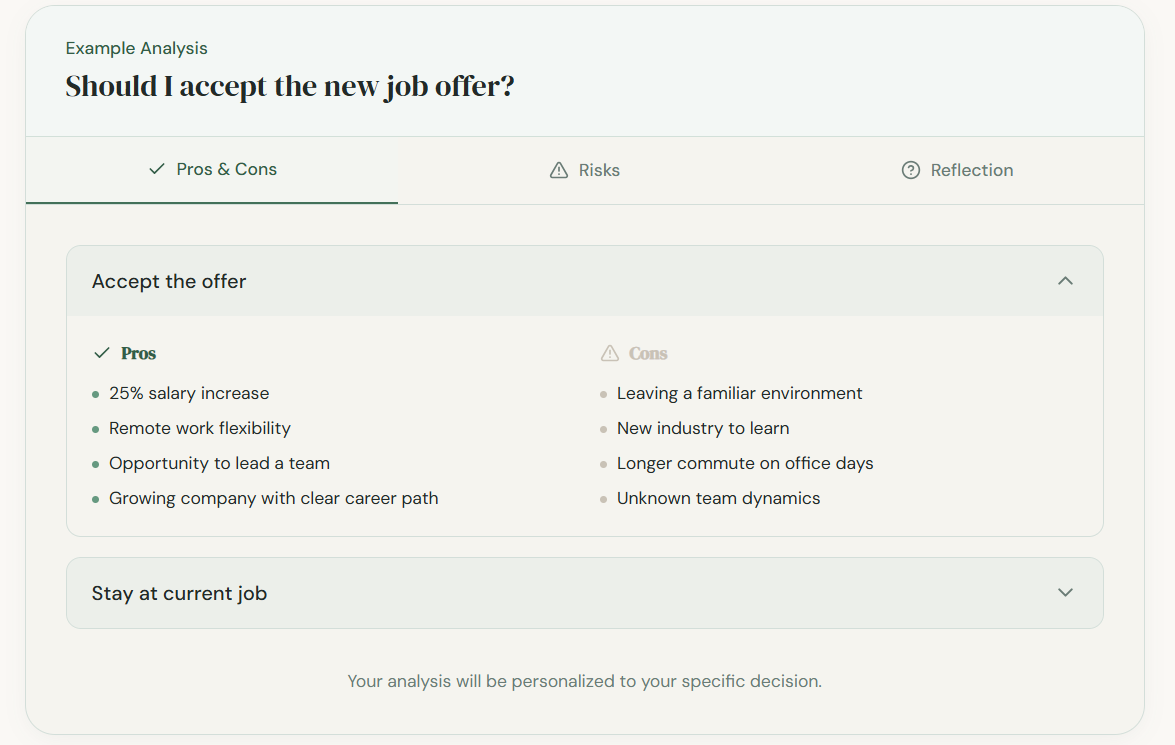Open the Reflection tab

(x=957, y=169)
